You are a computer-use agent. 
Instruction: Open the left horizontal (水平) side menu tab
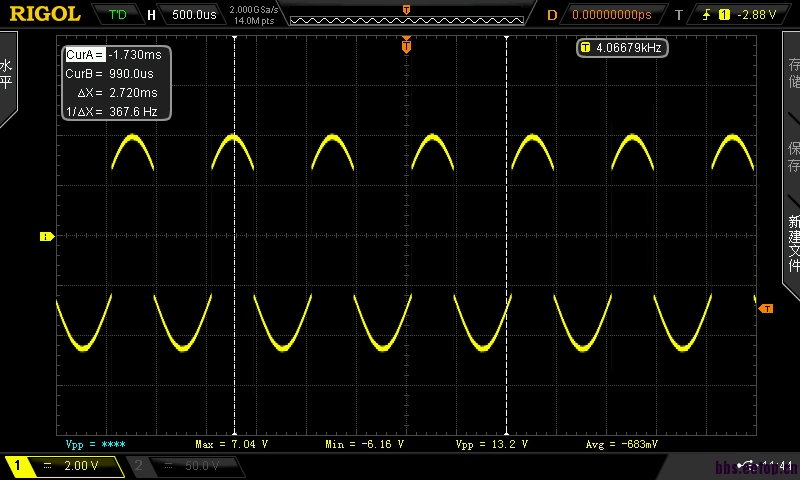click(7, 77)
